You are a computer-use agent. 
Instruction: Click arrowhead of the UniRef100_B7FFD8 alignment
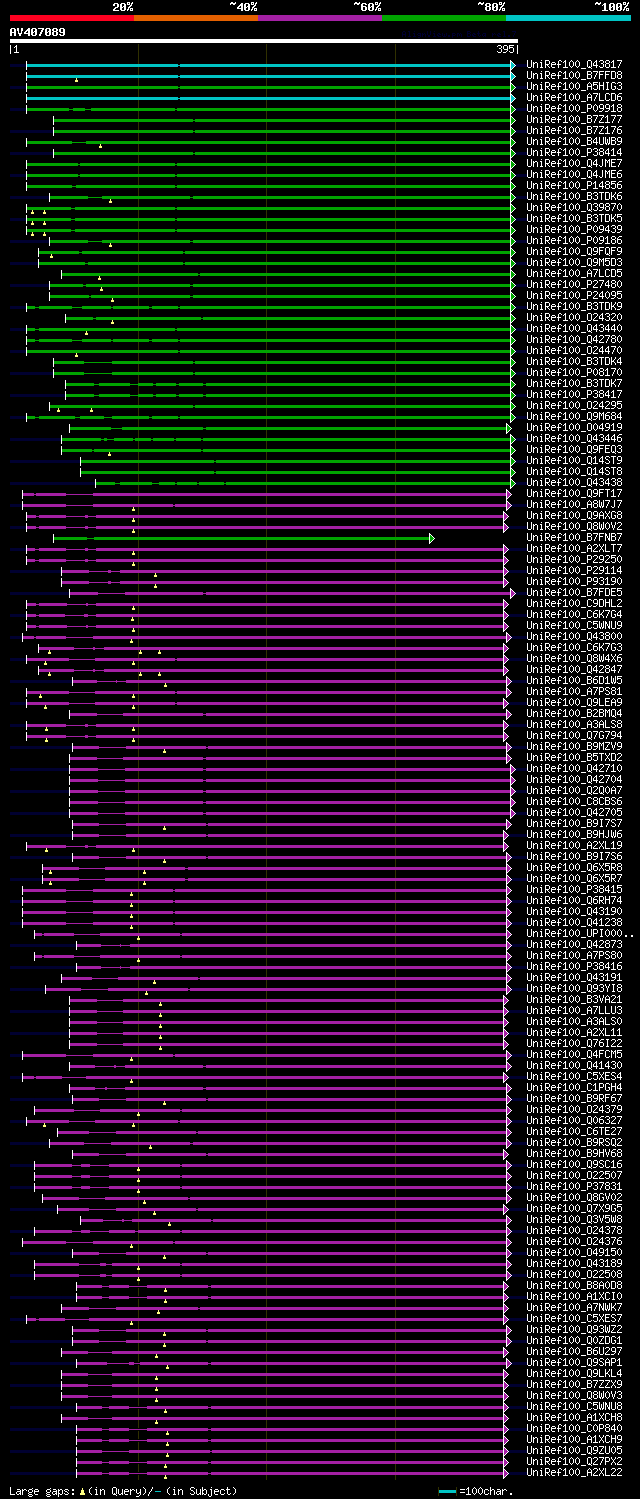[513, 76]
